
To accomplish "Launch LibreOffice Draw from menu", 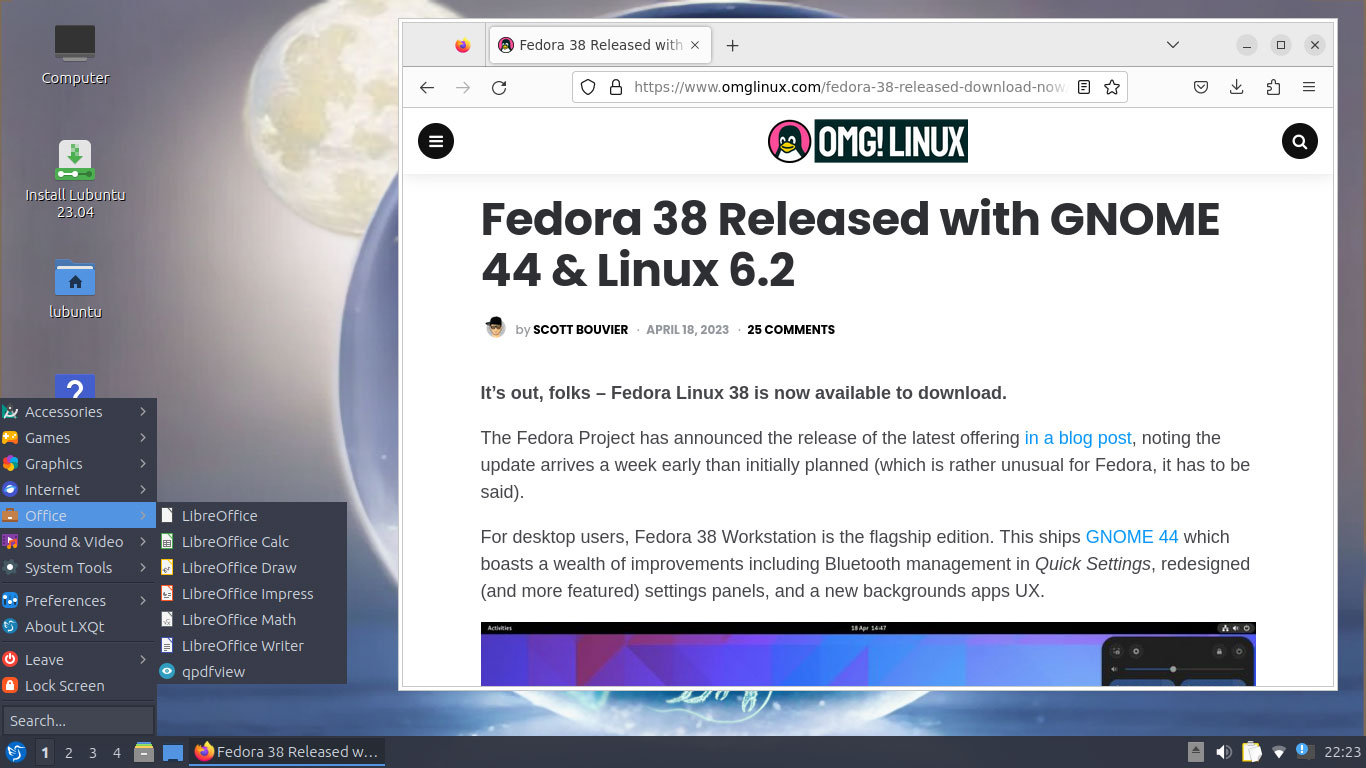I will [x=252, y=568].
